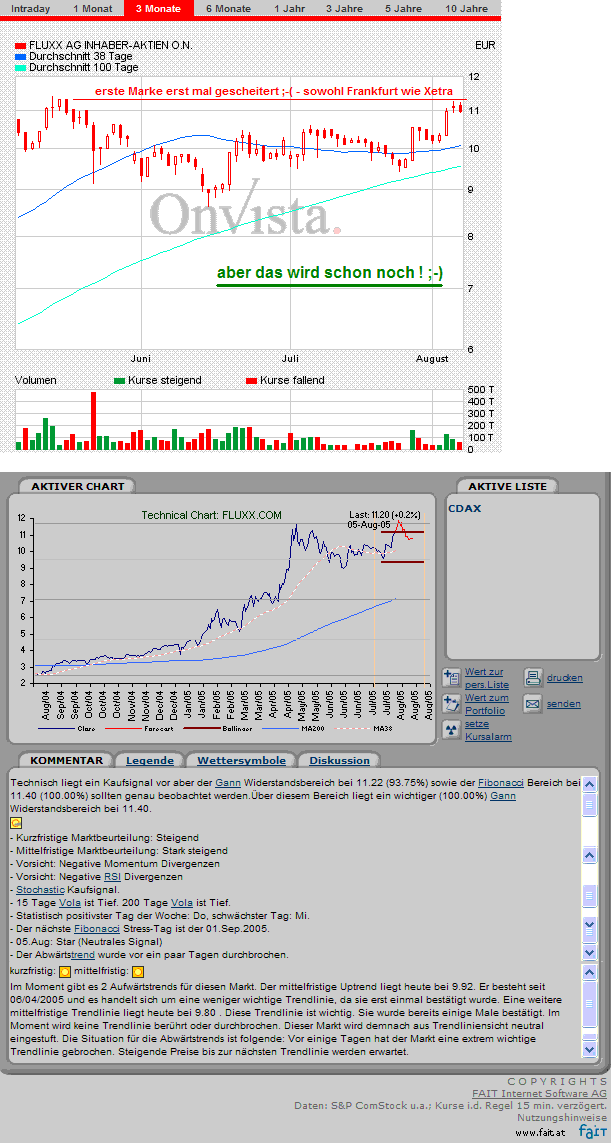This screenshot has height=1143, width=611.
Task: Click the add-to-personal-list icon
Action: click(x=451, y=677)
